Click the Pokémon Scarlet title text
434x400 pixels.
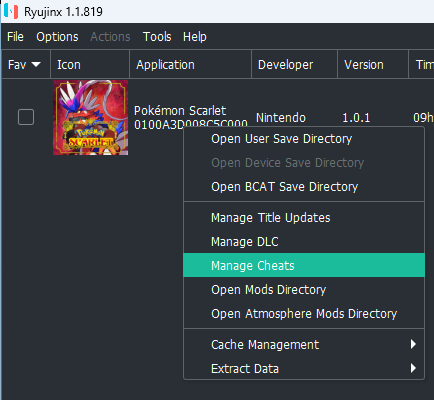[180, 111]
